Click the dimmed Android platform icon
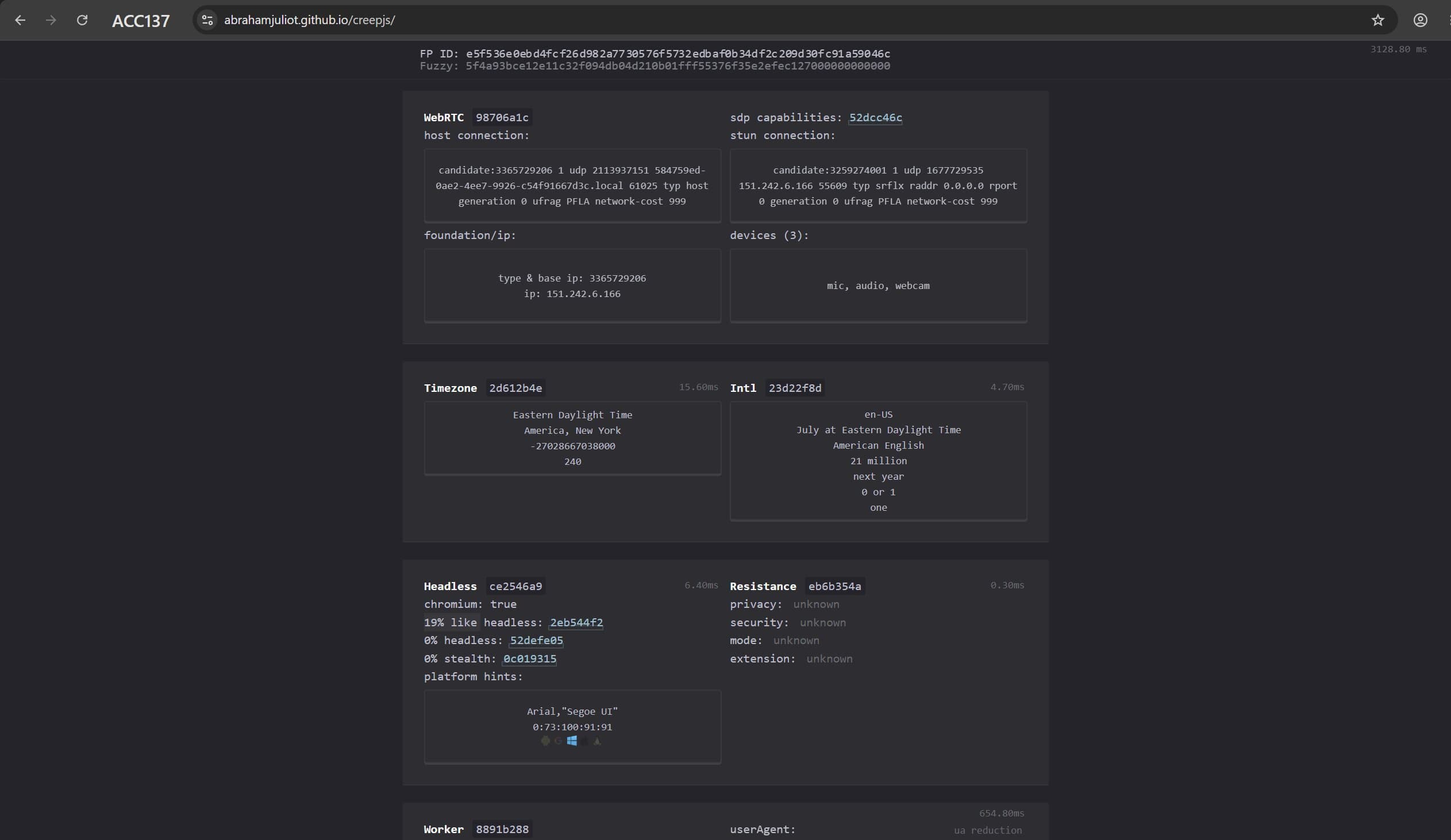This screenshot has width=1451, height=840. [x=545, y=741]
